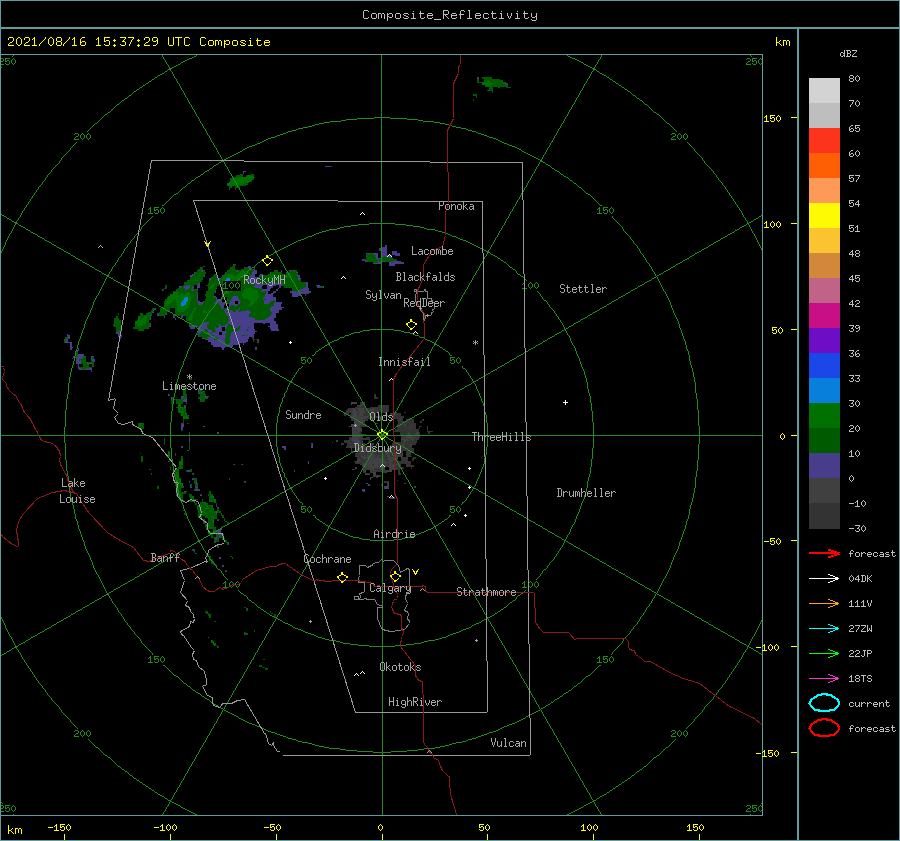Click the HighRiver label

click(415, 702)
